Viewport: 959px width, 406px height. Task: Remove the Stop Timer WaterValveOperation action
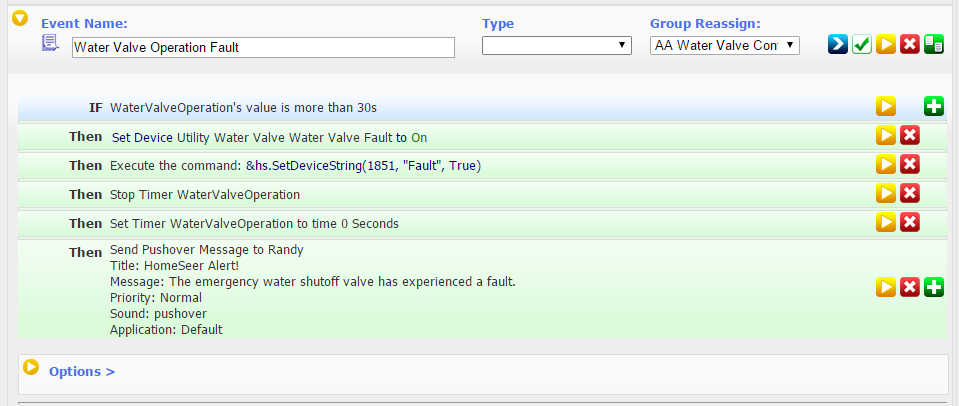[909, 193]
